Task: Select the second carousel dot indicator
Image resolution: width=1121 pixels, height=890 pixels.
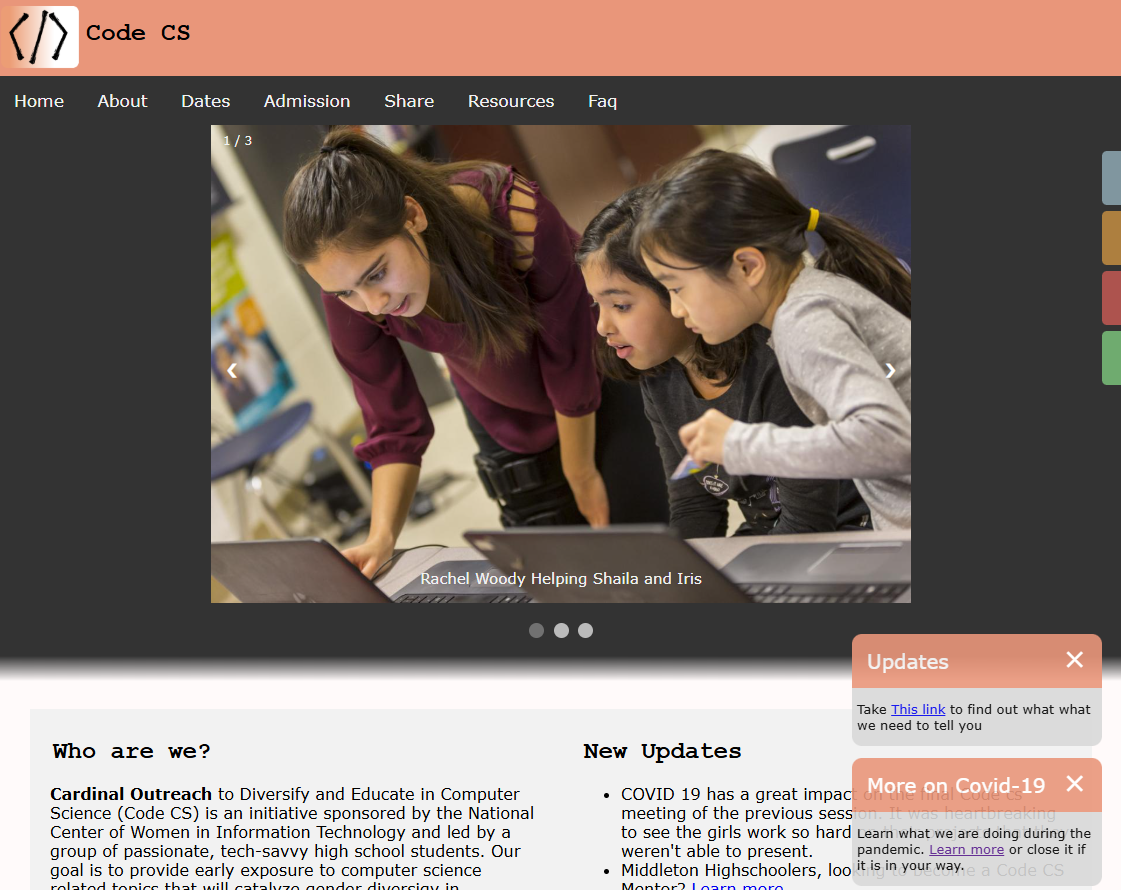Action: (561, 630)
